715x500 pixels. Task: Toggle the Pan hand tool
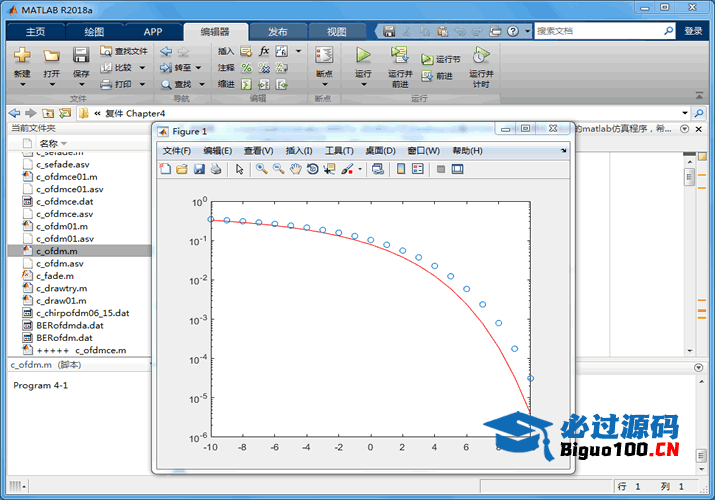[x=295, y=170]
